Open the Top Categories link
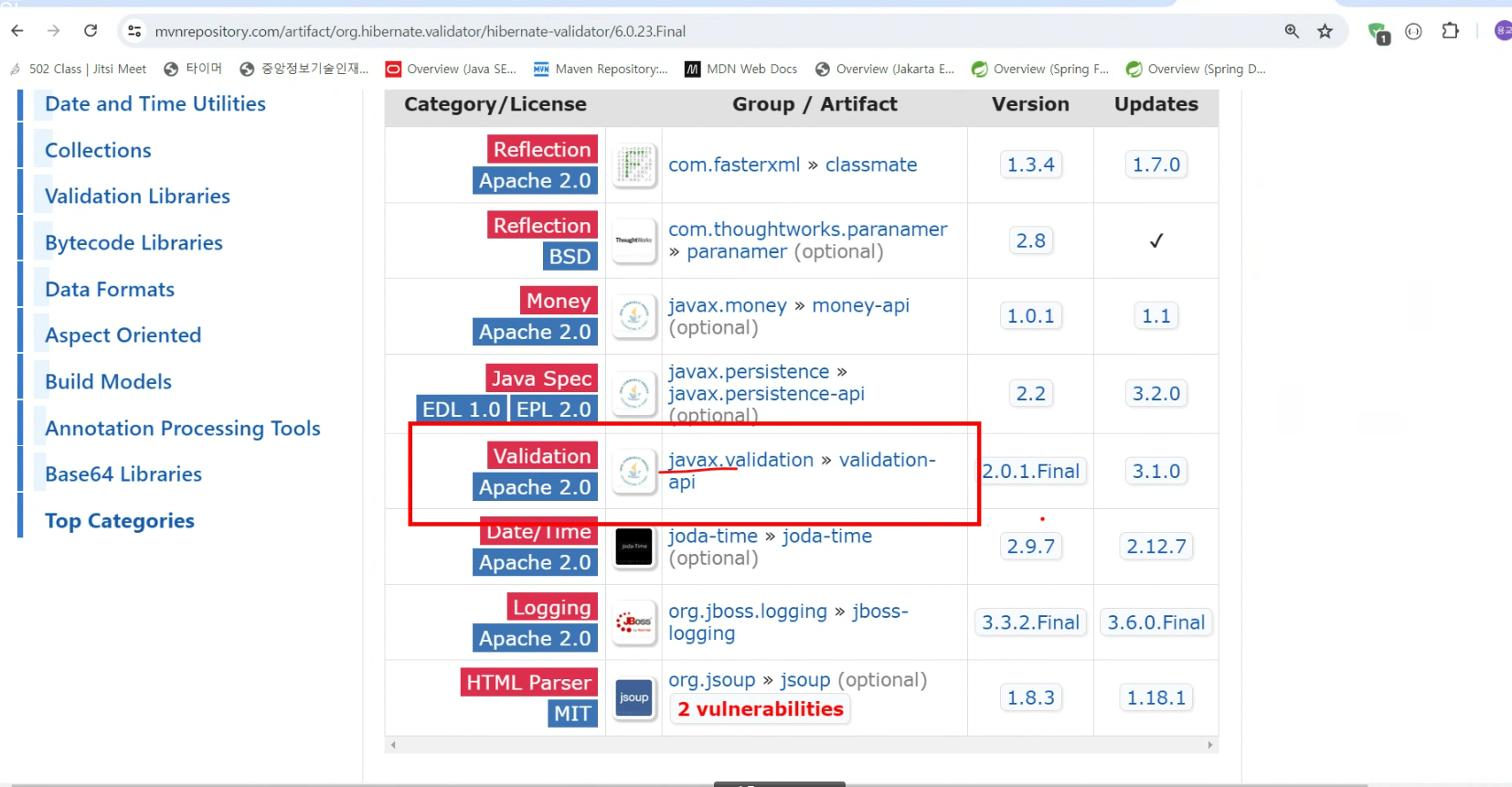Image resolution: width=1512 pixels, height=787 pixels. click(120, 521)
